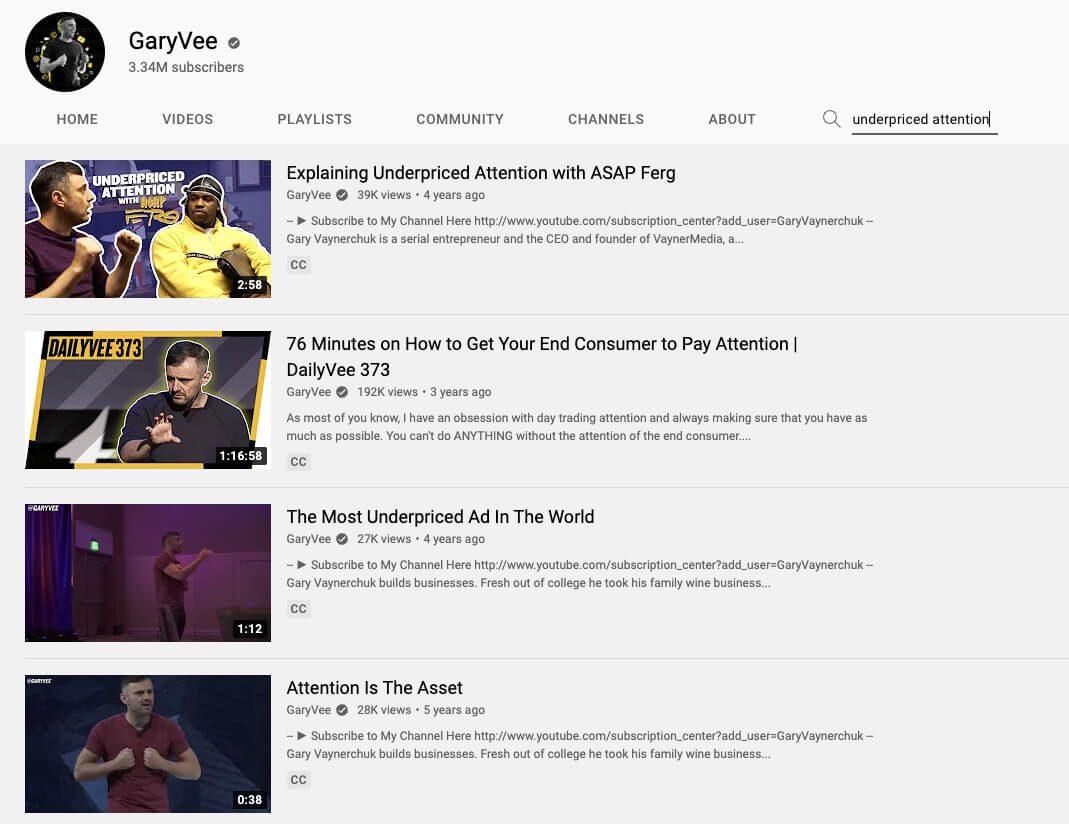
Task: Switch to the VIDEOS tab
Action: pos(187,119)
